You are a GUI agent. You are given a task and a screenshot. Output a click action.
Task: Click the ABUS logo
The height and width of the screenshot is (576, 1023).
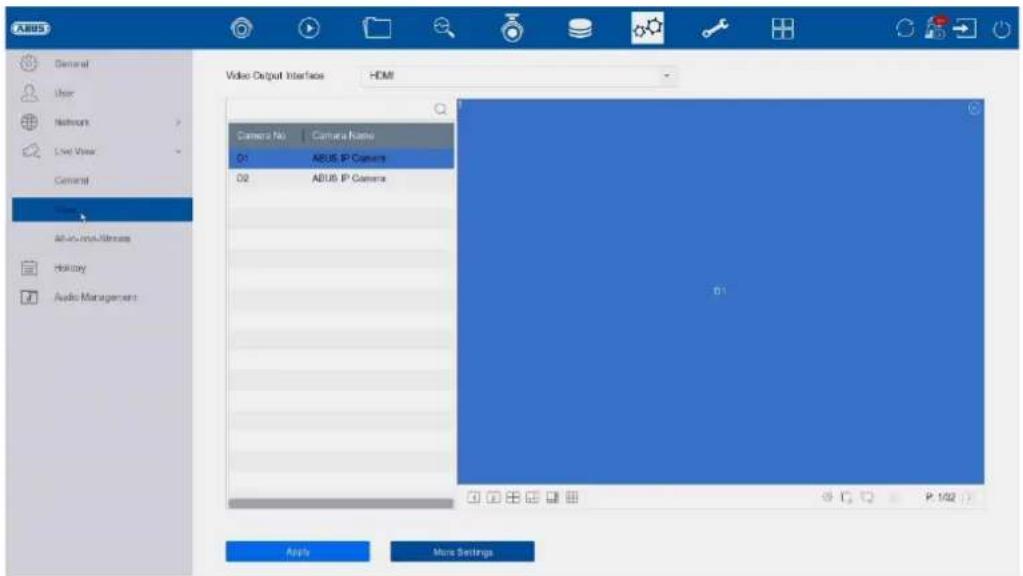click(30, 28)
